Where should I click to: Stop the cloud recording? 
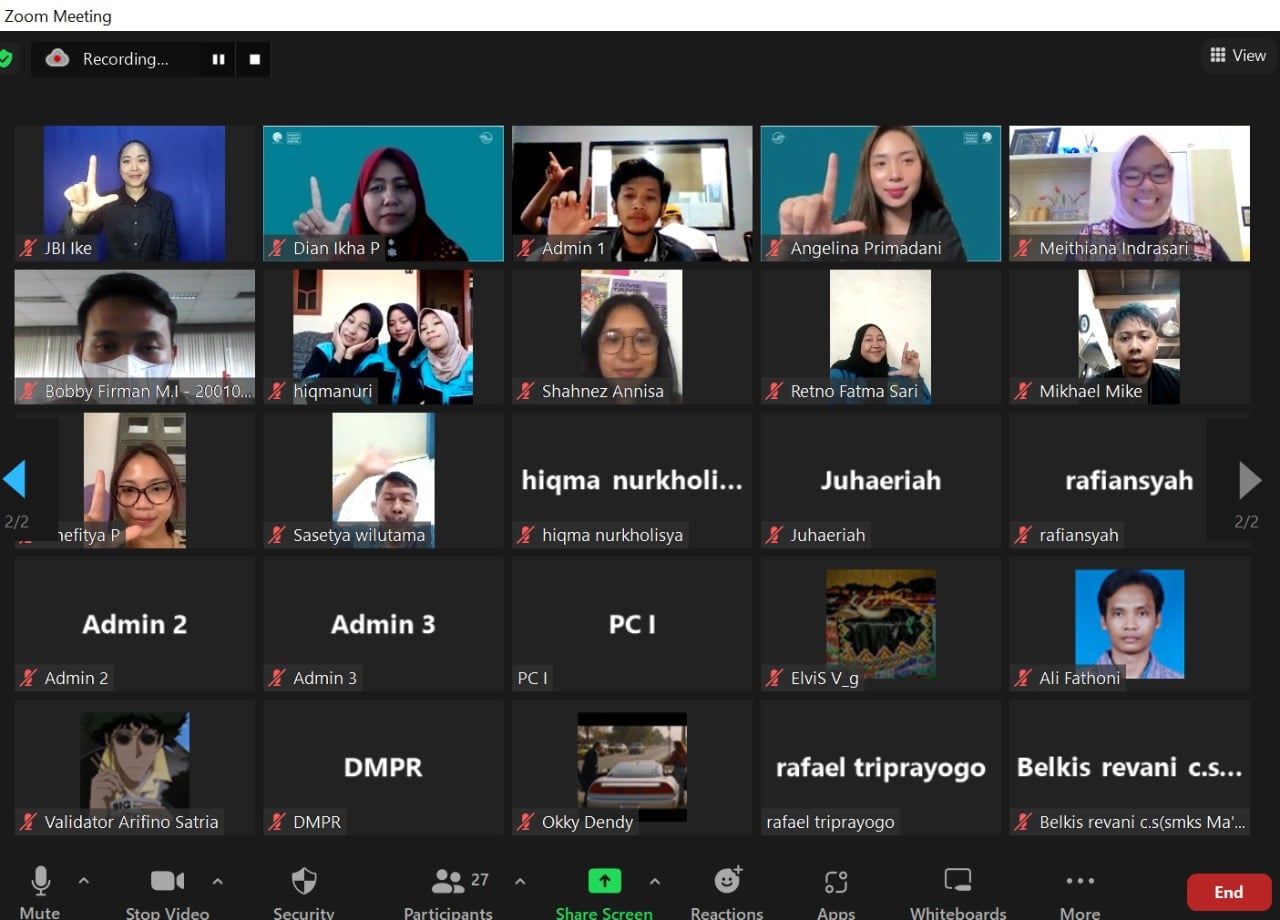(x=253, y=59)
